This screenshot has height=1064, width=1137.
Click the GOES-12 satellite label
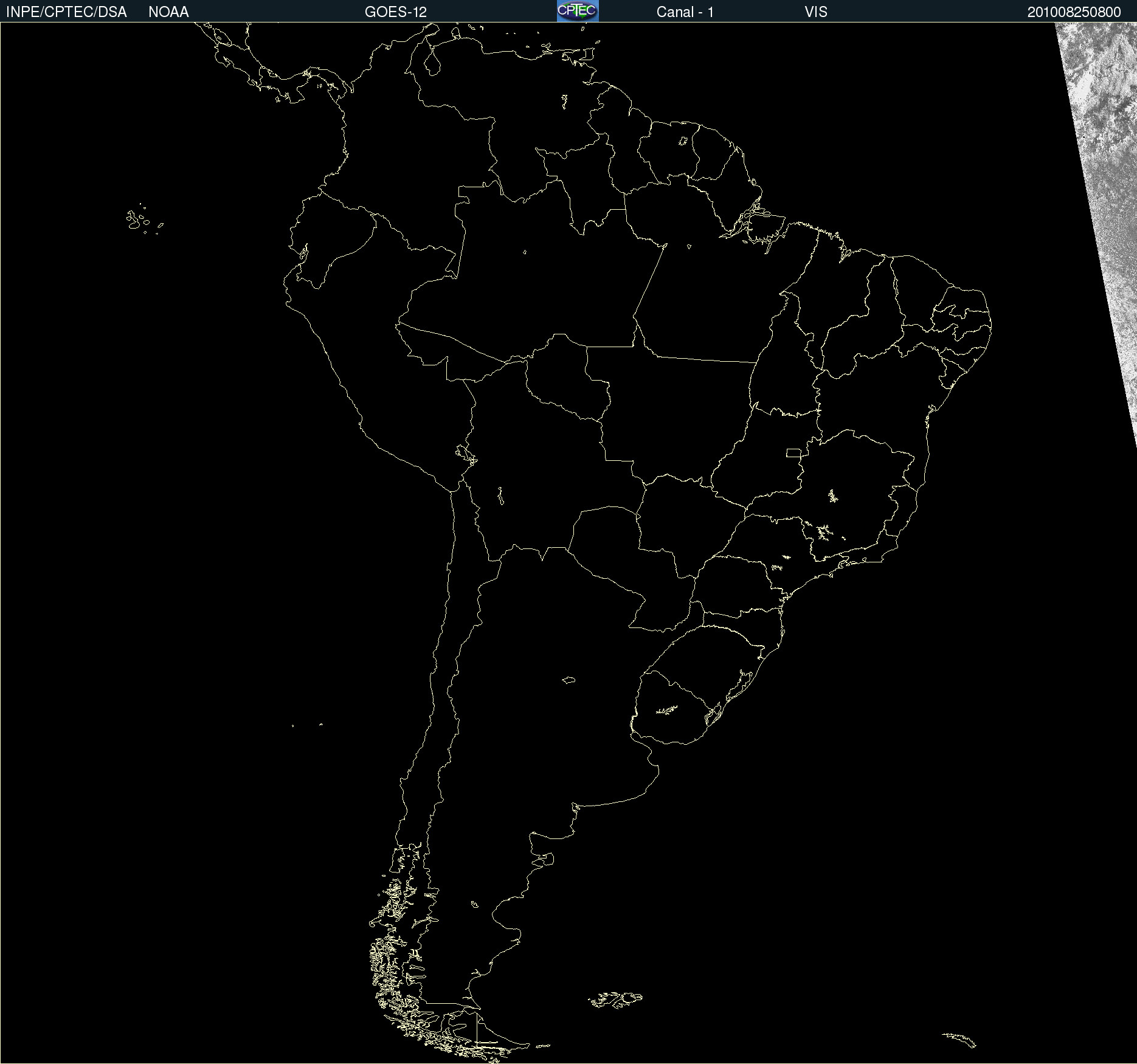click(x=396, y=12)
